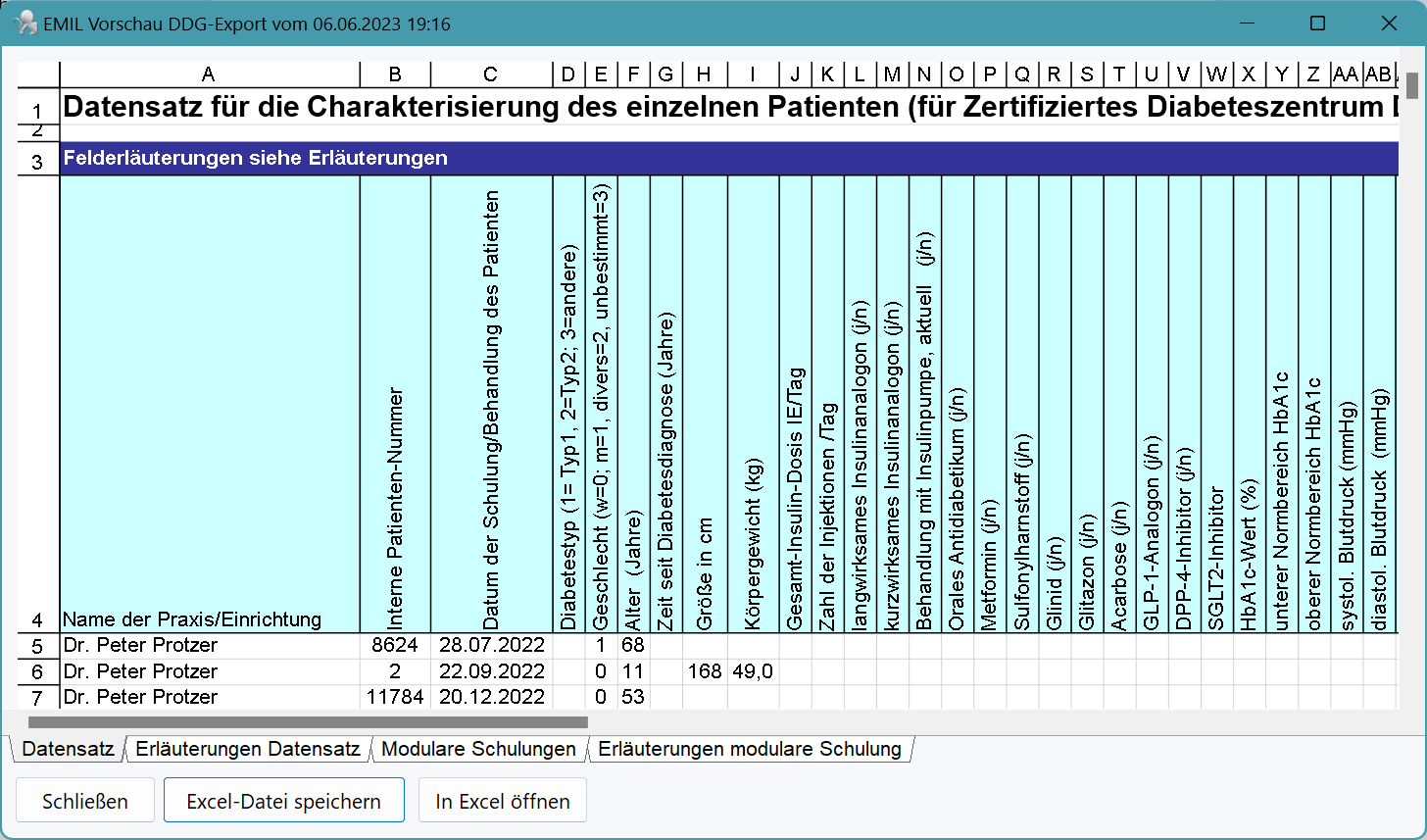
Task: Select the date cell 22.09.2022
Action: click(x=490, y=671)
